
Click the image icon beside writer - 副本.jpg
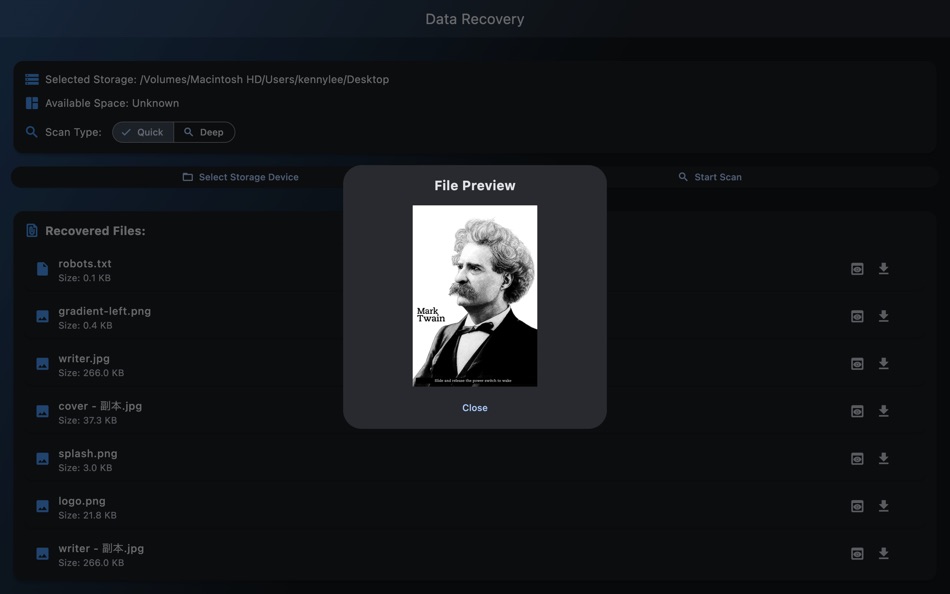coord(42,553)
